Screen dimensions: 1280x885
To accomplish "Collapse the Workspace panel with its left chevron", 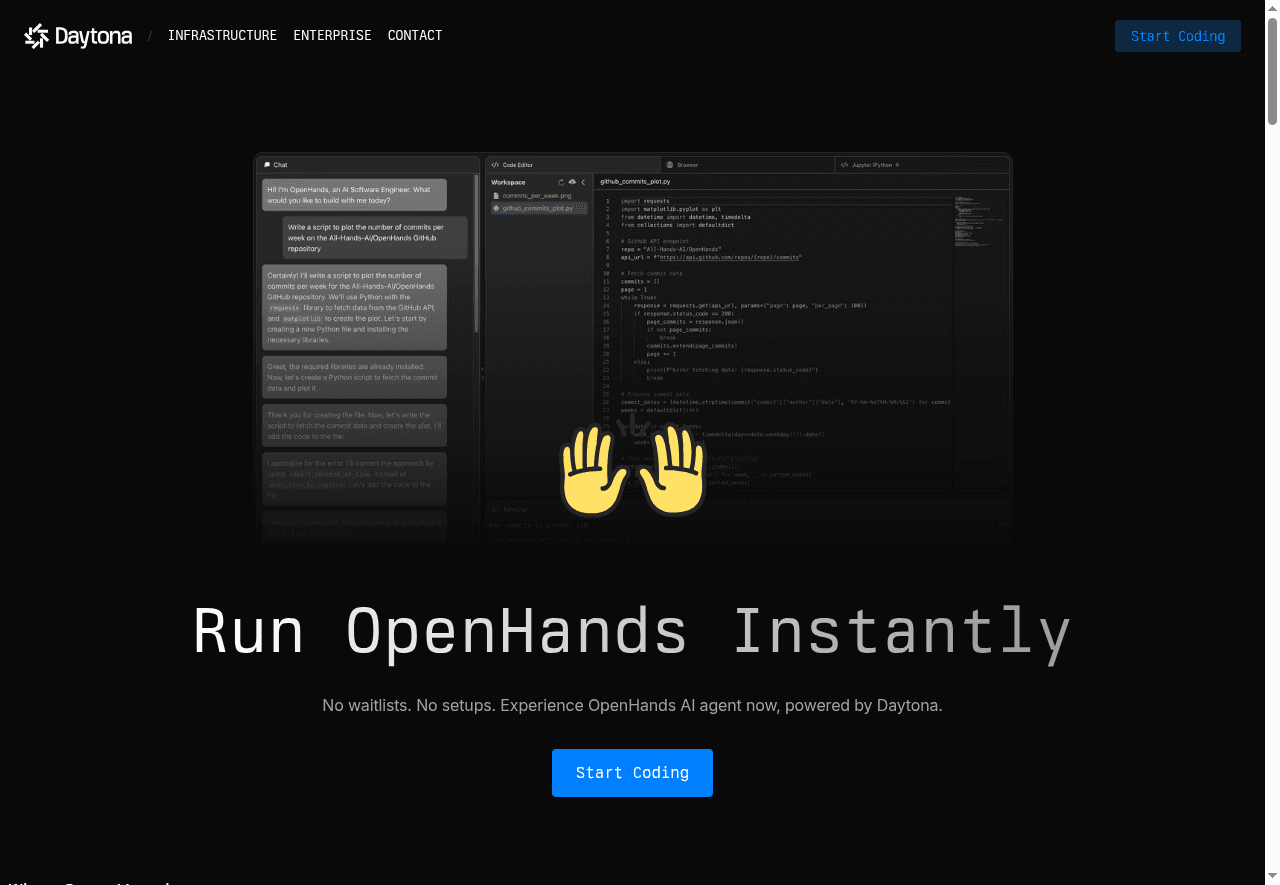I will pyautogui.click(x=583, y=182).
